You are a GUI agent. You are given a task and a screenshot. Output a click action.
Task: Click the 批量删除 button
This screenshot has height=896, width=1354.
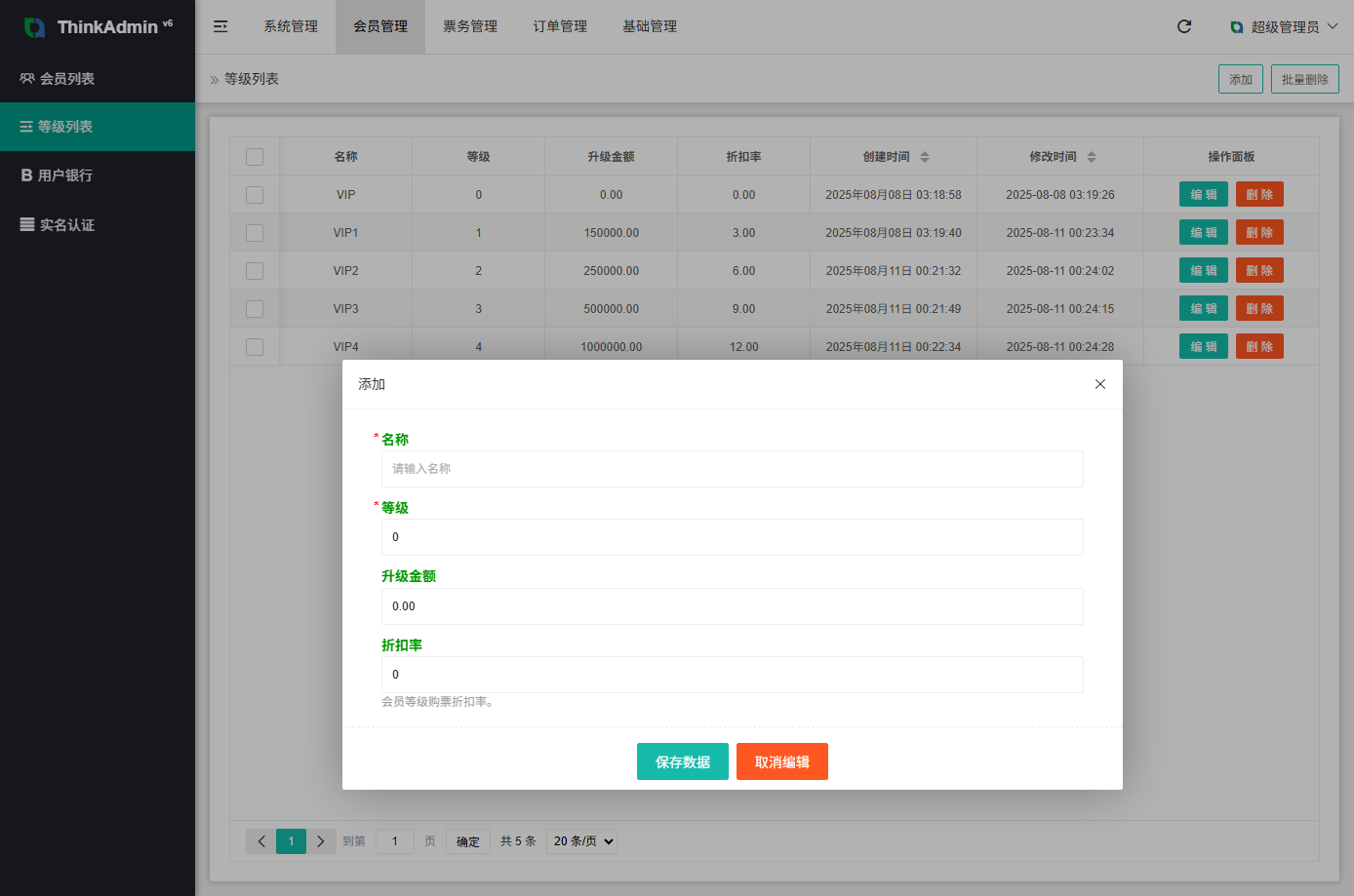pos(1305,79)
